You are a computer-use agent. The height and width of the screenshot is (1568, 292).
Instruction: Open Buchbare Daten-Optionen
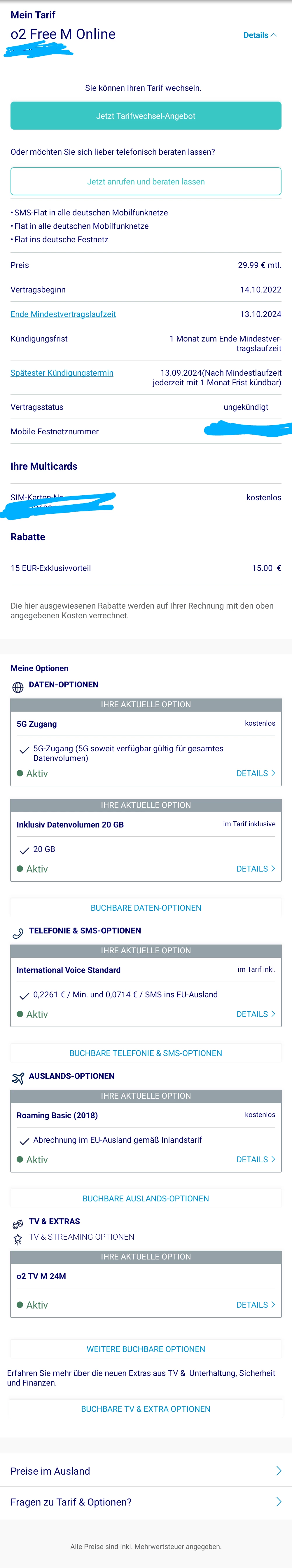[146, 907]
